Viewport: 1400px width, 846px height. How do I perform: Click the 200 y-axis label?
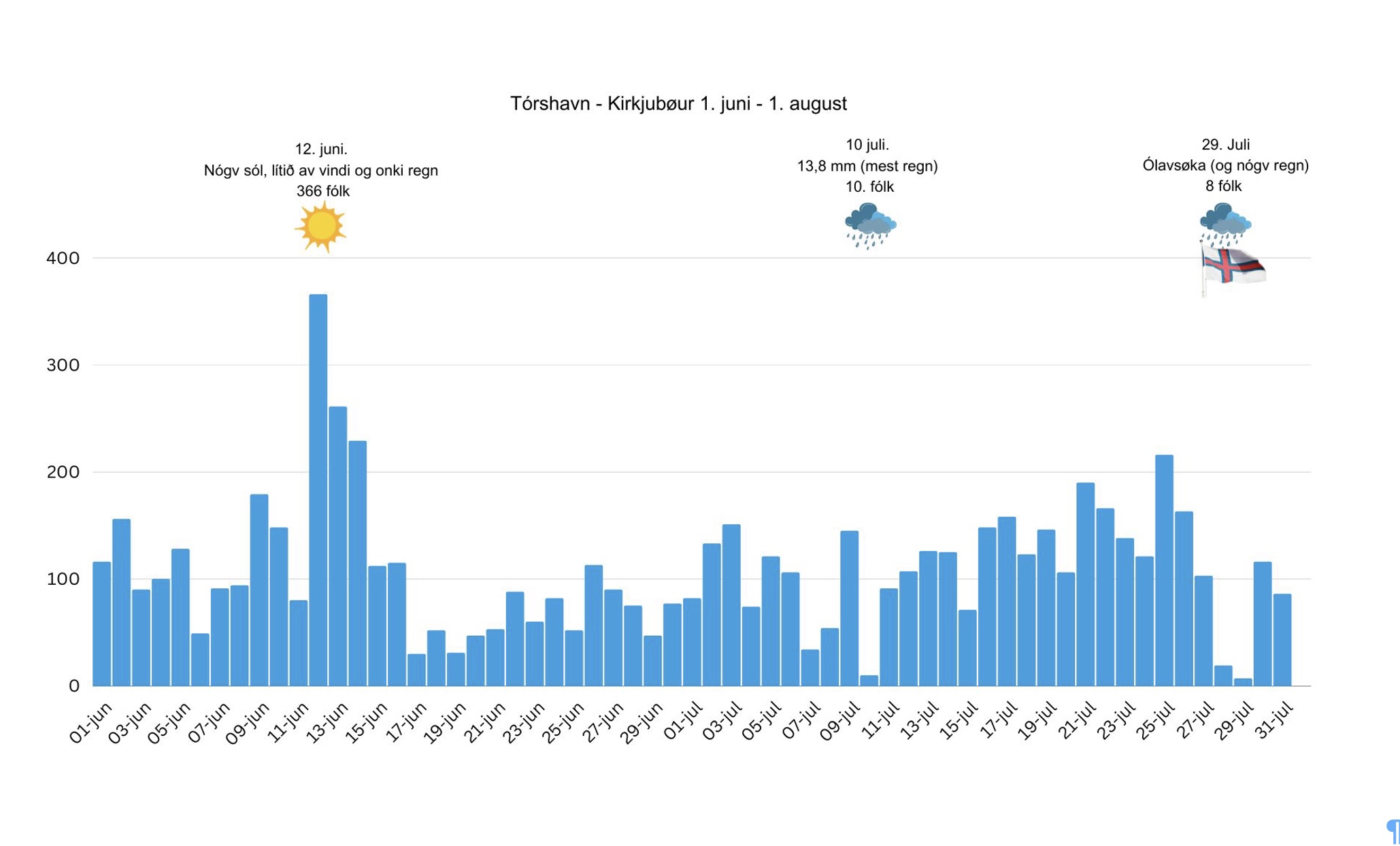pyautogui.click(x=63, y=472)
